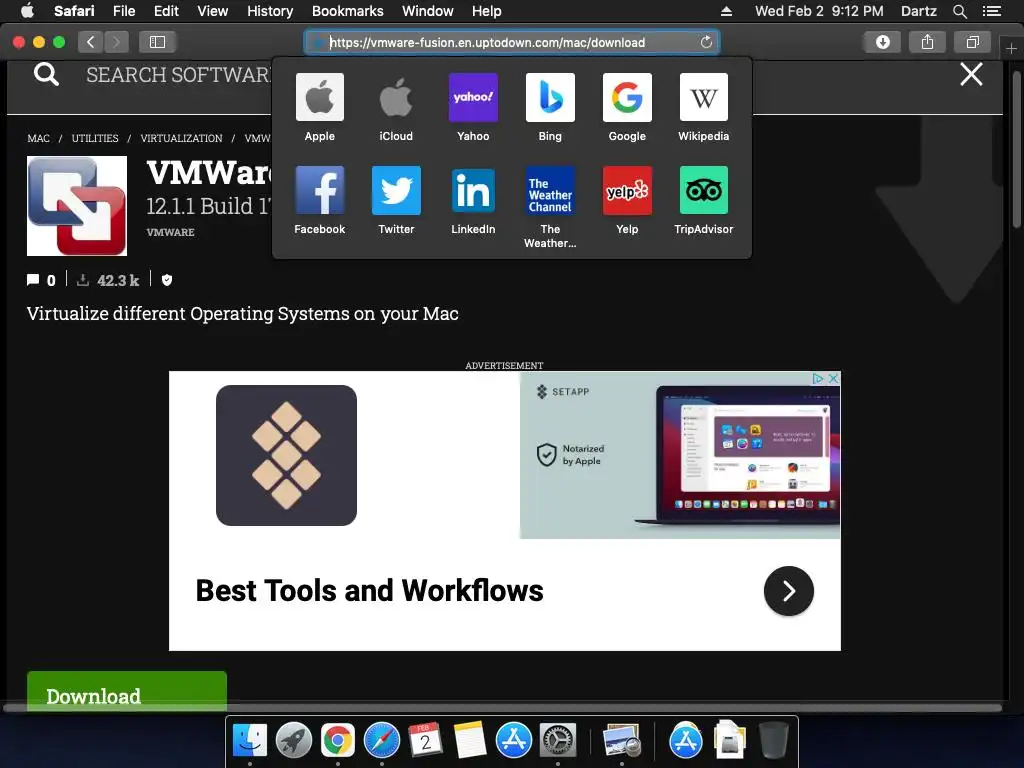
Task: Open the Safari menu in menu bar
Action: (74, 11)
